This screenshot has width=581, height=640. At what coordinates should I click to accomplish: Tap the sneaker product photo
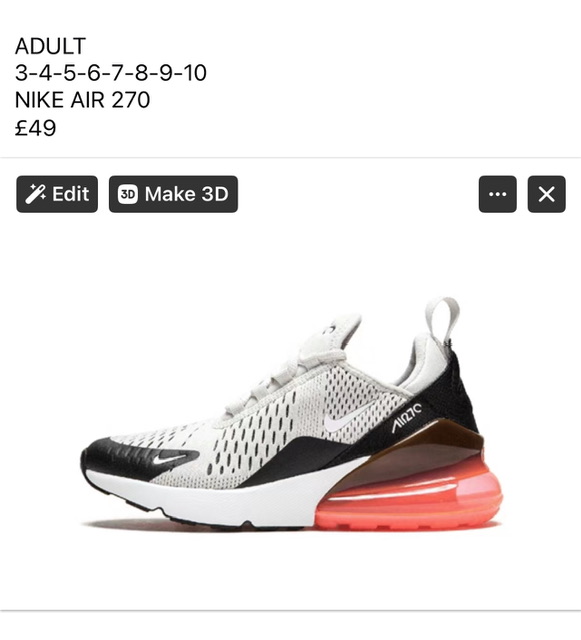coord(290,414)
